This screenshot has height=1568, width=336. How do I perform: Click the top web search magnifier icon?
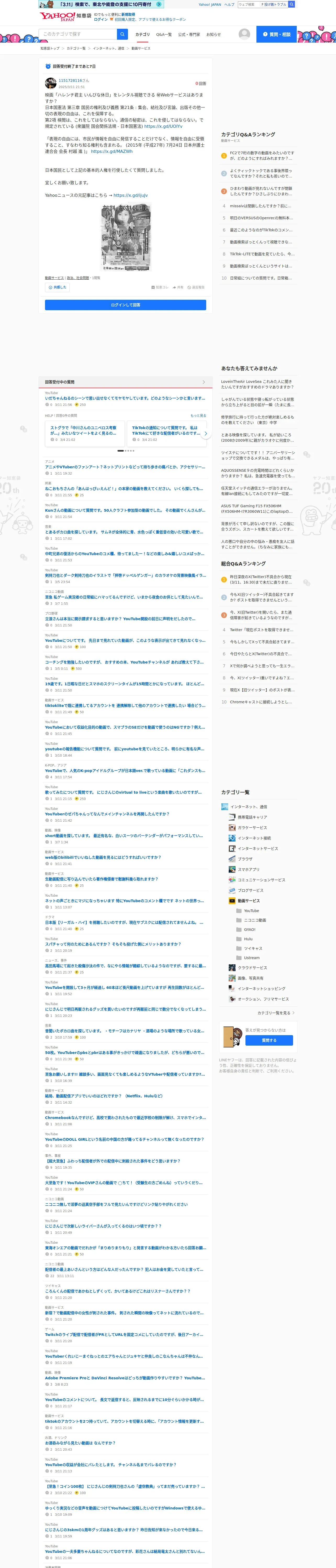[x=292, y=4]
